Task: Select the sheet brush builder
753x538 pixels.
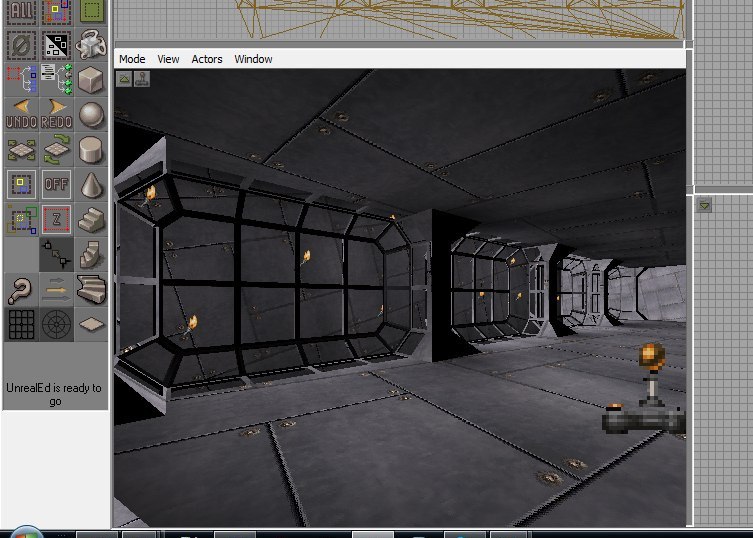Action: click(x=91, y=324)
